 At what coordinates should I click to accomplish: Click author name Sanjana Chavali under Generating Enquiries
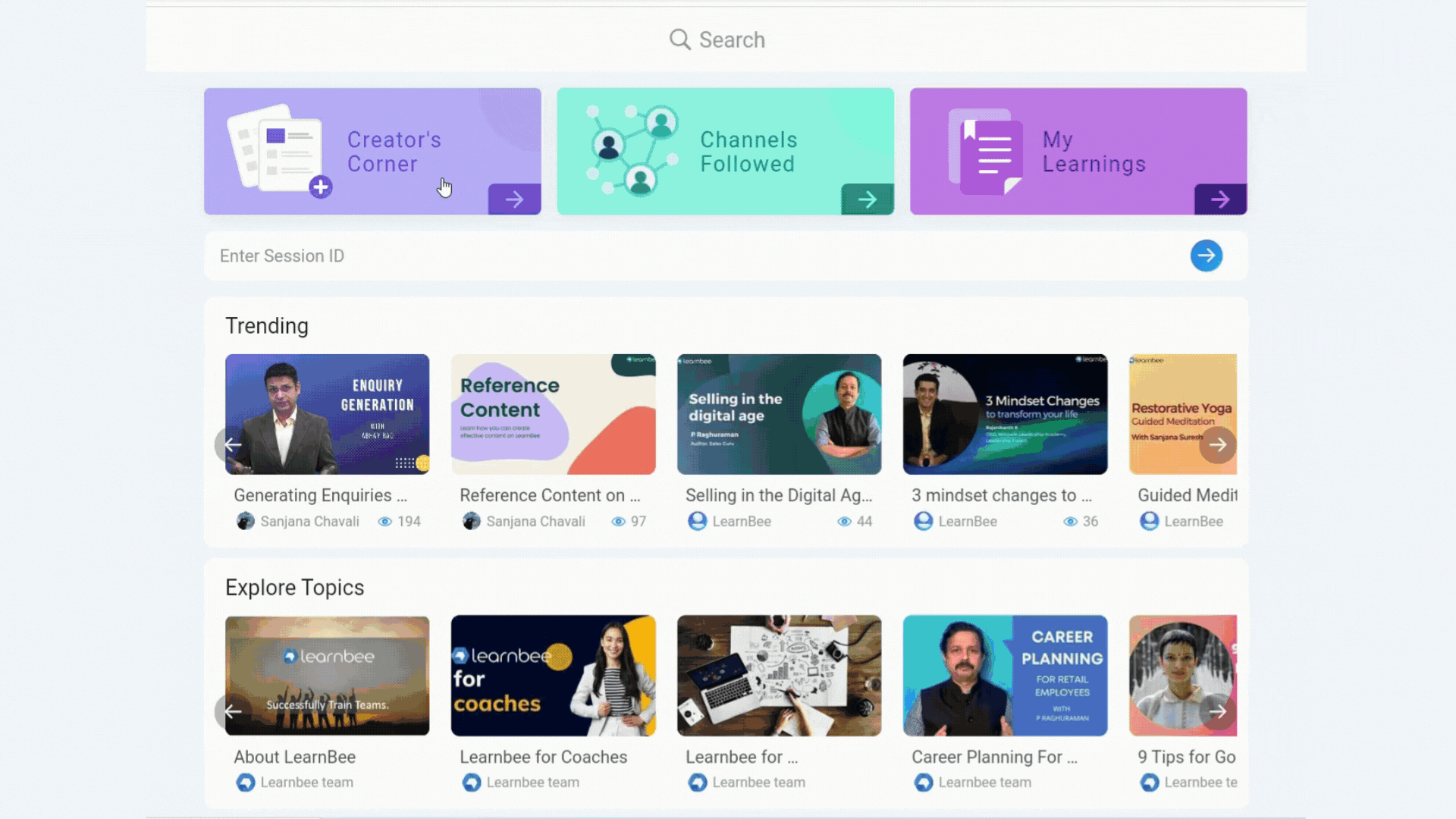point(309,522)
